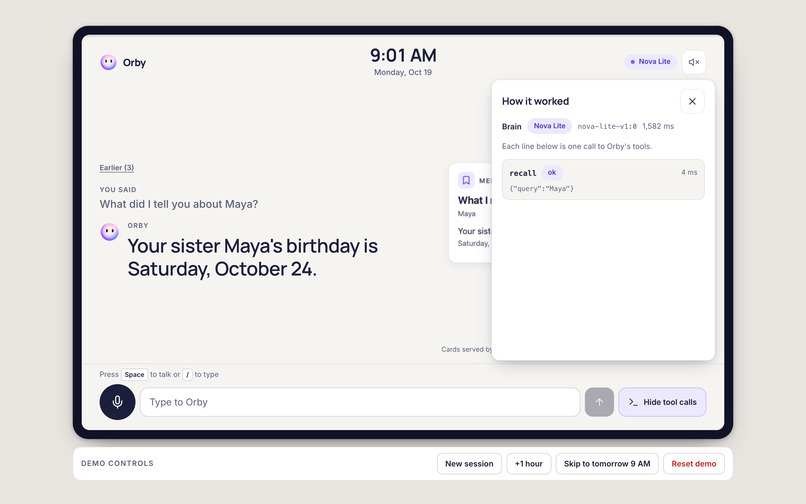Click the DEMO CONTROLS label

click(x=117, y=463)
